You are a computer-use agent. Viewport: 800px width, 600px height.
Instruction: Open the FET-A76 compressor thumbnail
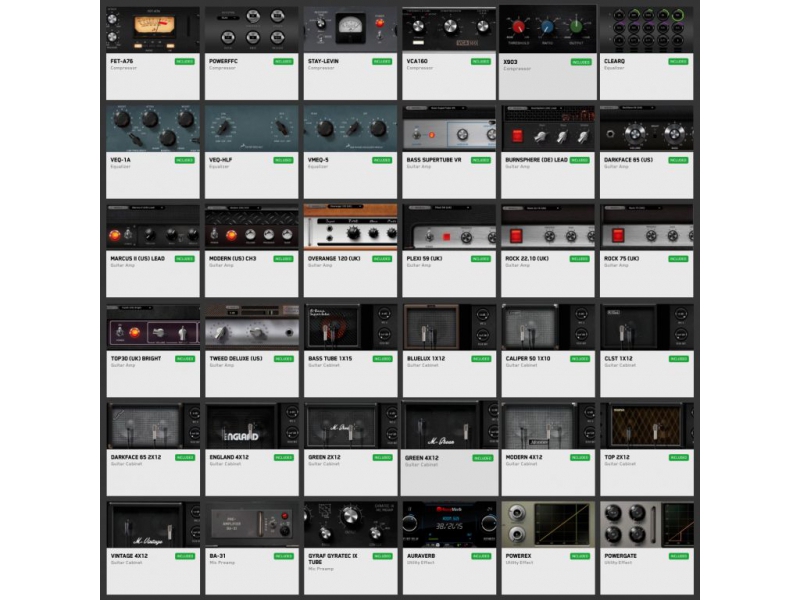pos(153,30)
